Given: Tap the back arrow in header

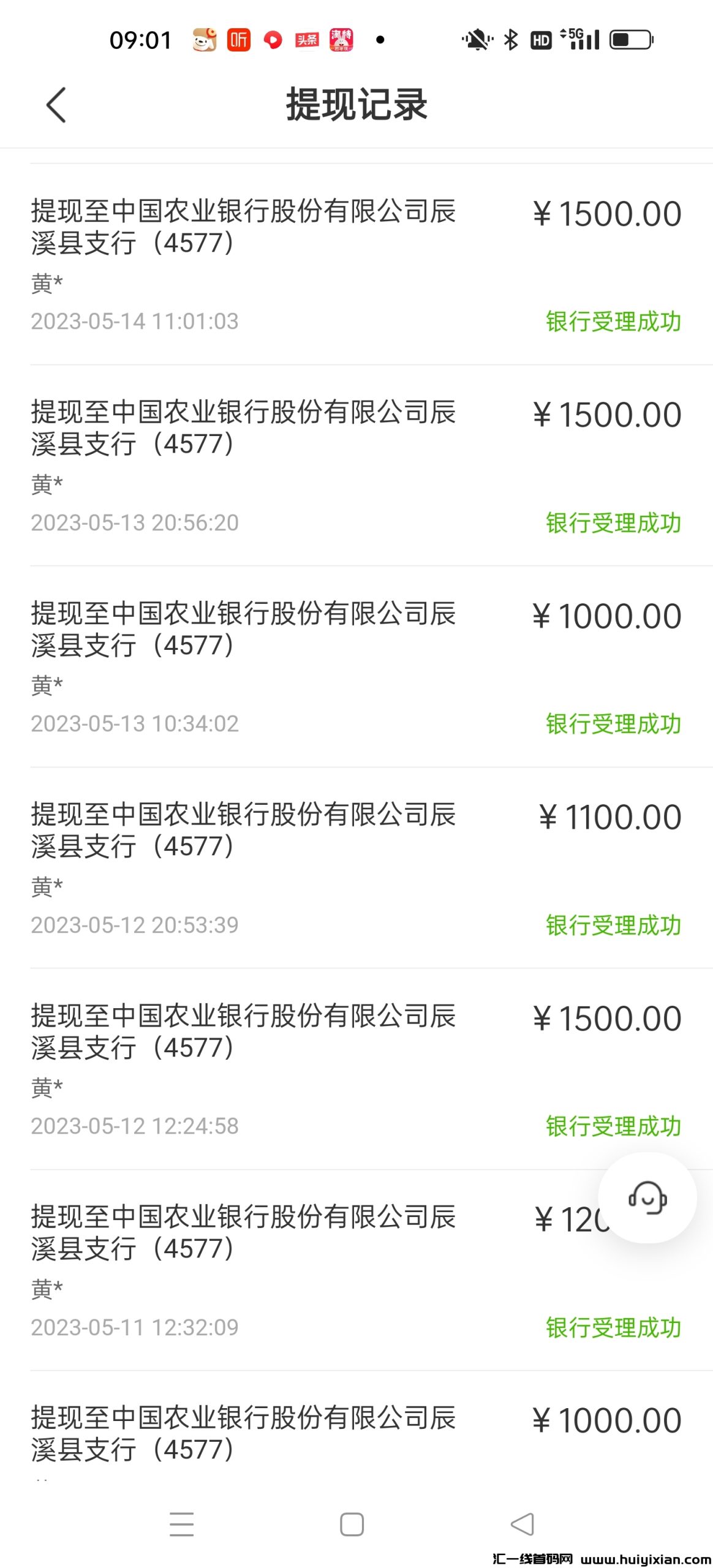Looking at the screenshot, I should (x=56, y=105).
